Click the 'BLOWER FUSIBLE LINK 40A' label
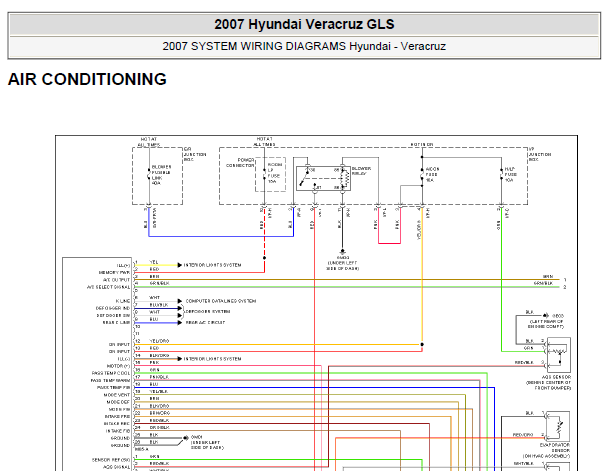This screenshot has height=471, width=613. pos(161,175)
